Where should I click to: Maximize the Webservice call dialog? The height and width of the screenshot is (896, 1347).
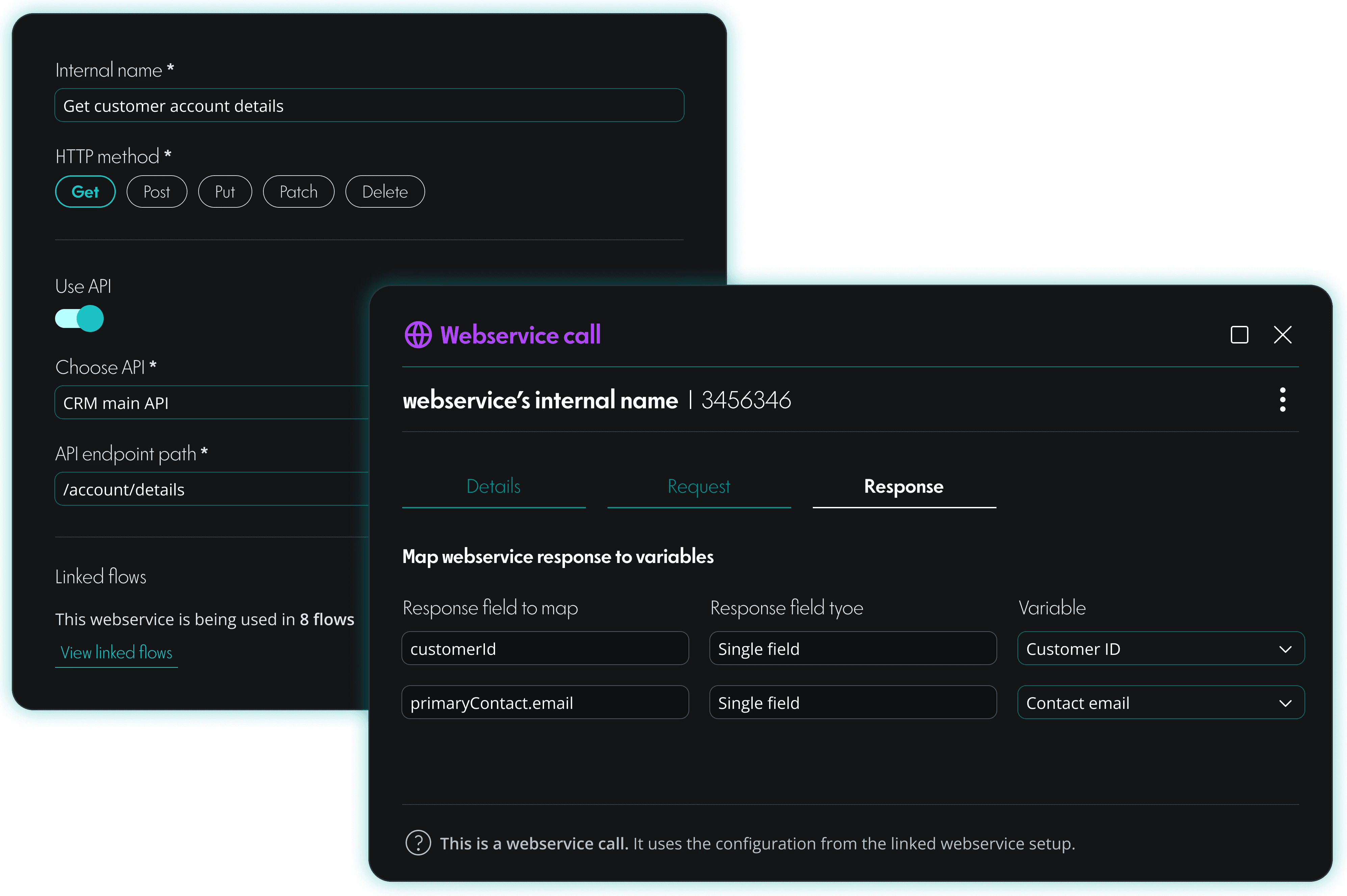tap(1239, 335)
